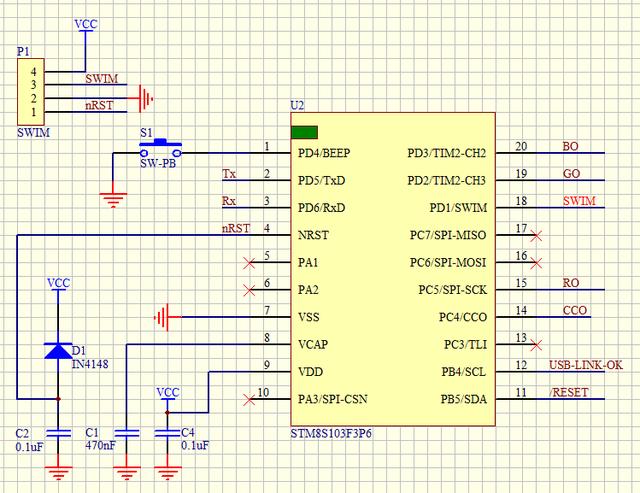Select the ground symbol below the S1 switch
This screenshot has width=640, height=493.
(112, 198)
